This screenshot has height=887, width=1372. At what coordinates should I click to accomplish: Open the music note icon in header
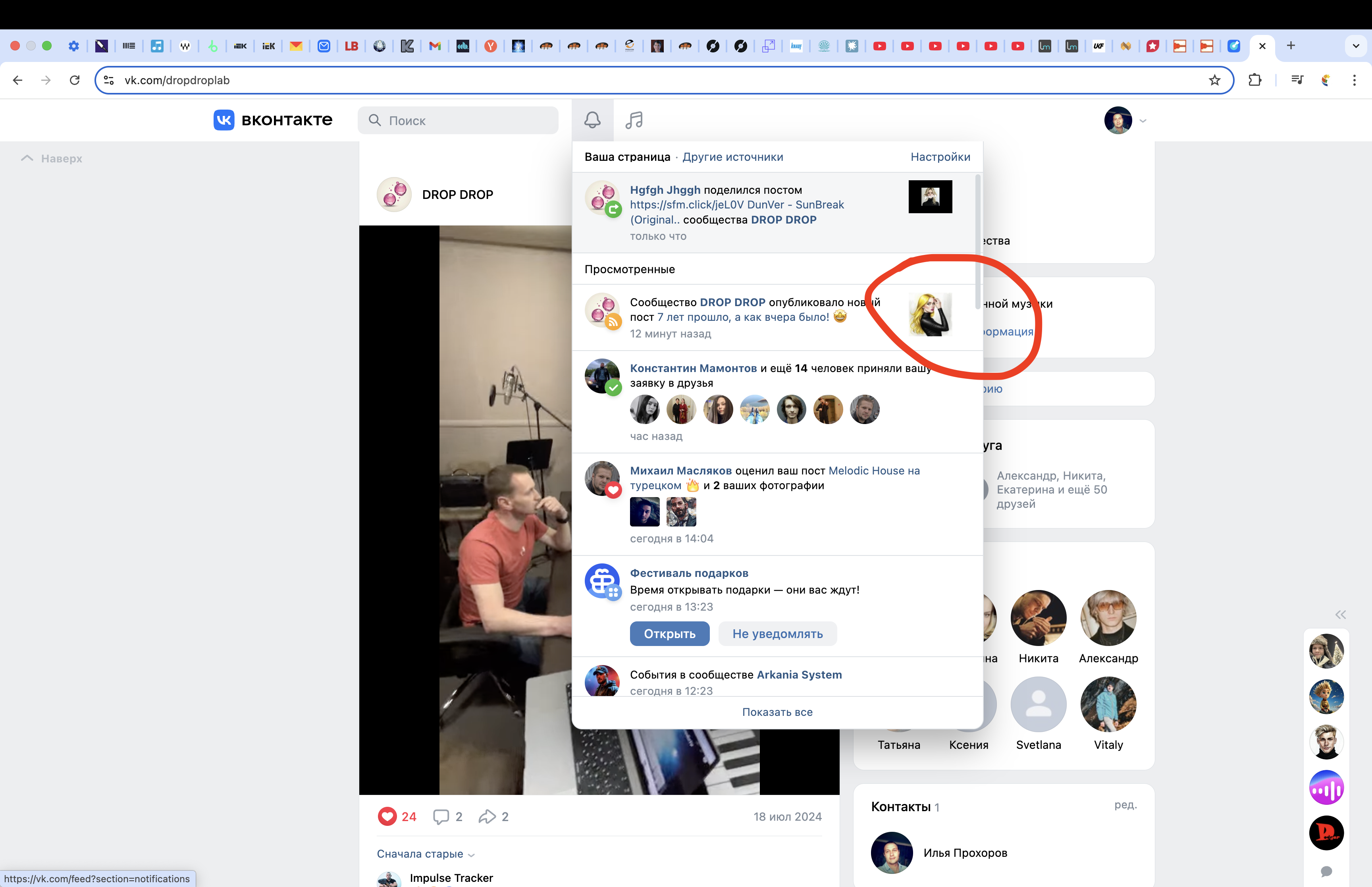coord(634,120)
